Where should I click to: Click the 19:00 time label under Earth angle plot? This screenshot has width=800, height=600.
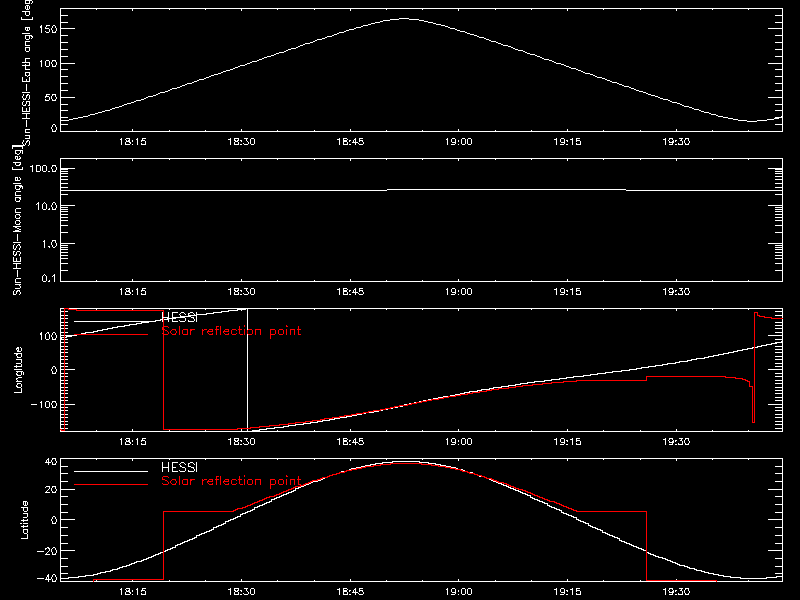click(459, 142)
